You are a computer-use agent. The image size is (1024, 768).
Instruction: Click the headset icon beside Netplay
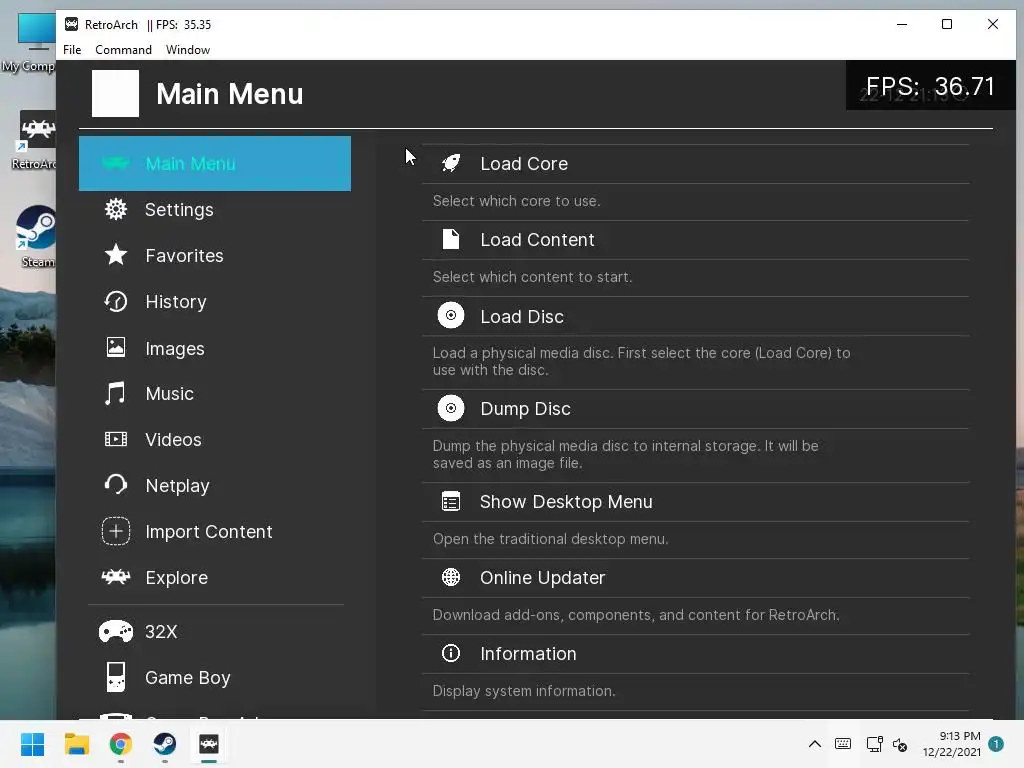point(116,485)
